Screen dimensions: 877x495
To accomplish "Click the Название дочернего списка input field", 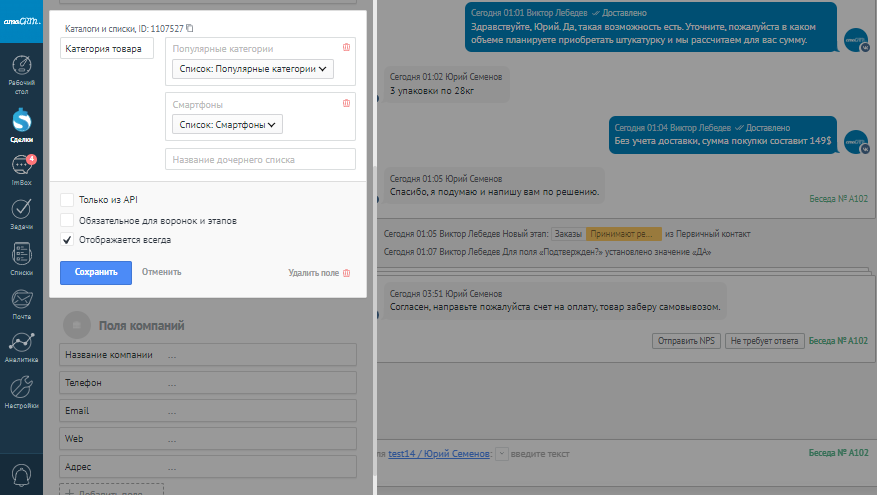I will click(260, 160).
